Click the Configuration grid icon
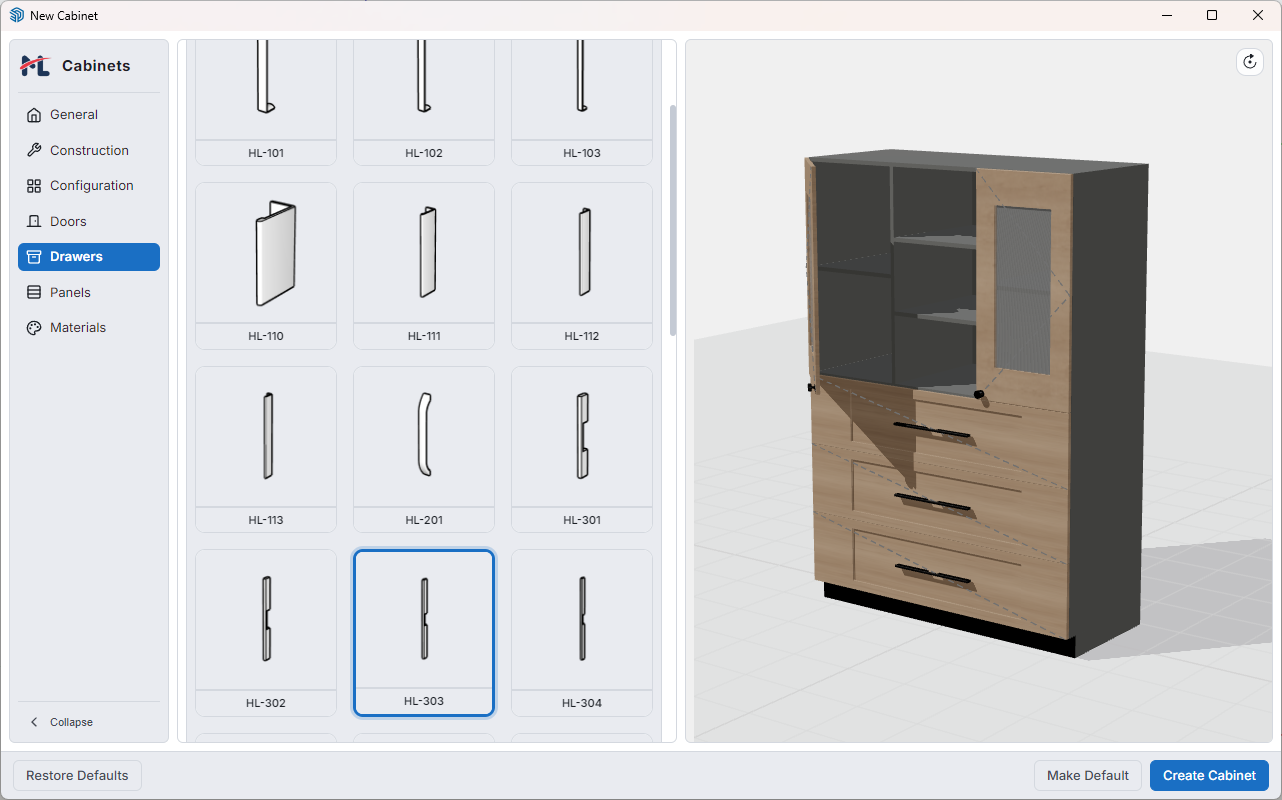Image resolution: width=1282 pixels, height=800 pixels. (34, 186)
